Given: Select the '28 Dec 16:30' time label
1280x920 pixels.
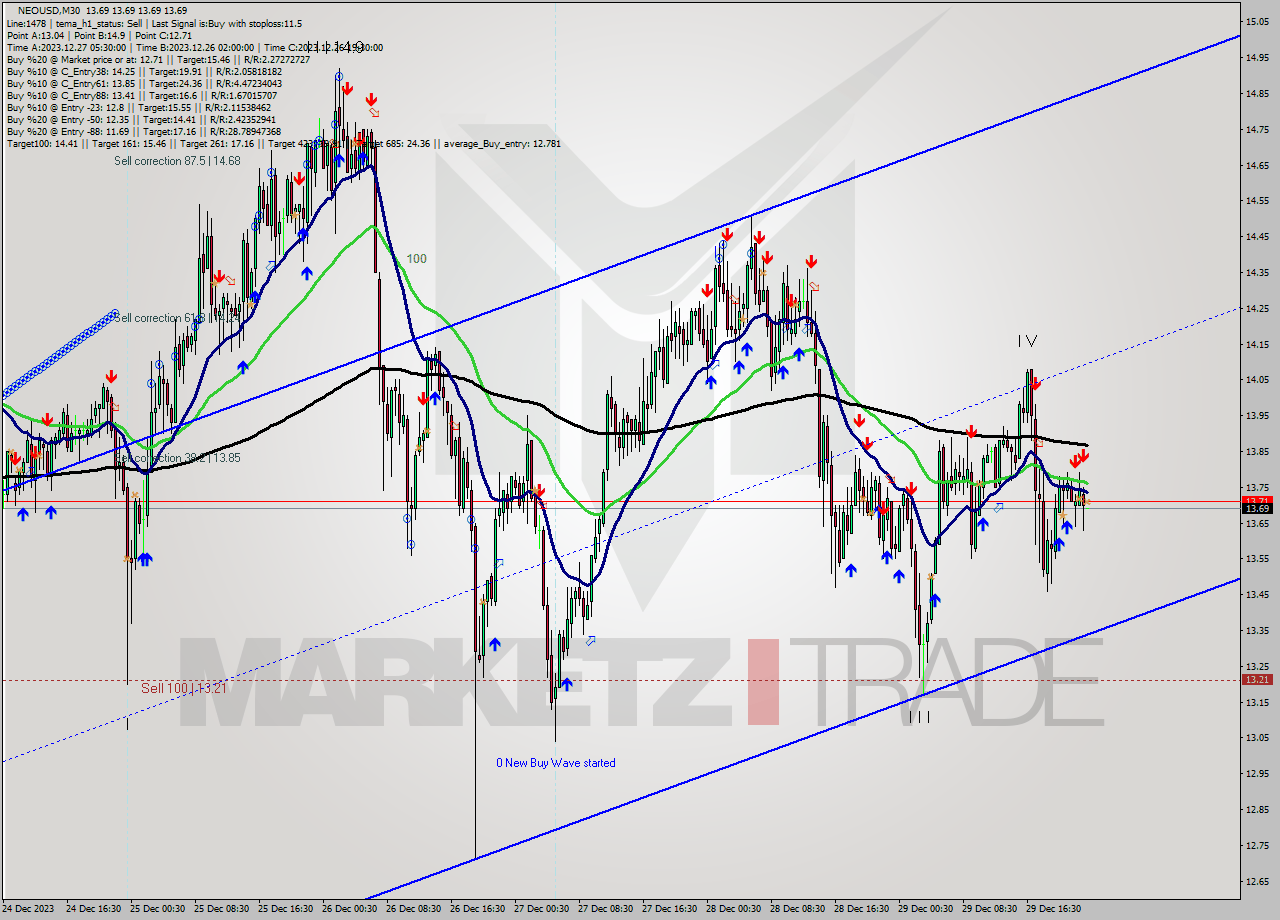Looking at the screenshot, I should pos(862,910).
